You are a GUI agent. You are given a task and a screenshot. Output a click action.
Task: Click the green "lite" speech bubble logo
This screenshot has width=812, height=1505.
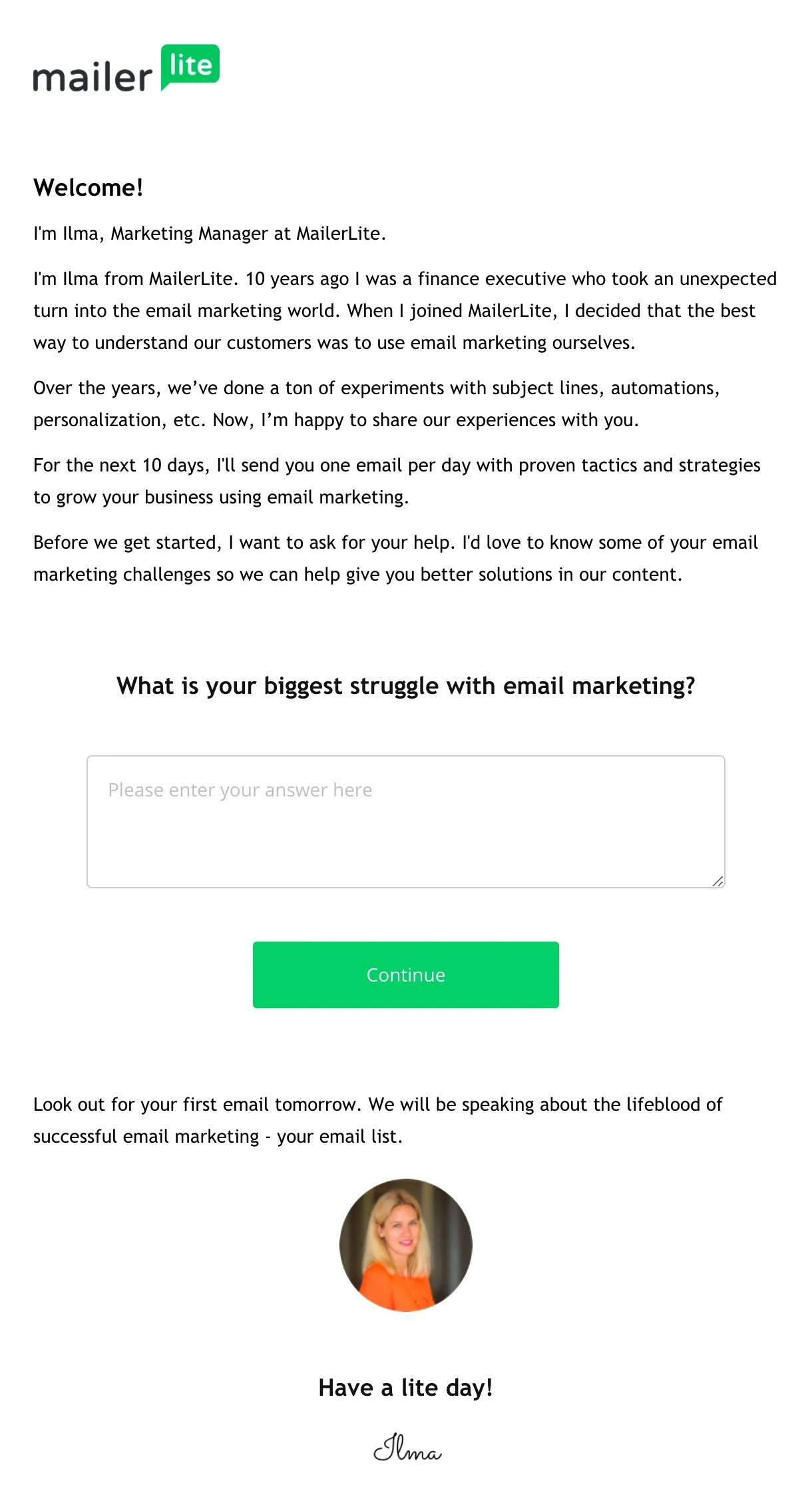pyautogui.click(x=190, y=65)
